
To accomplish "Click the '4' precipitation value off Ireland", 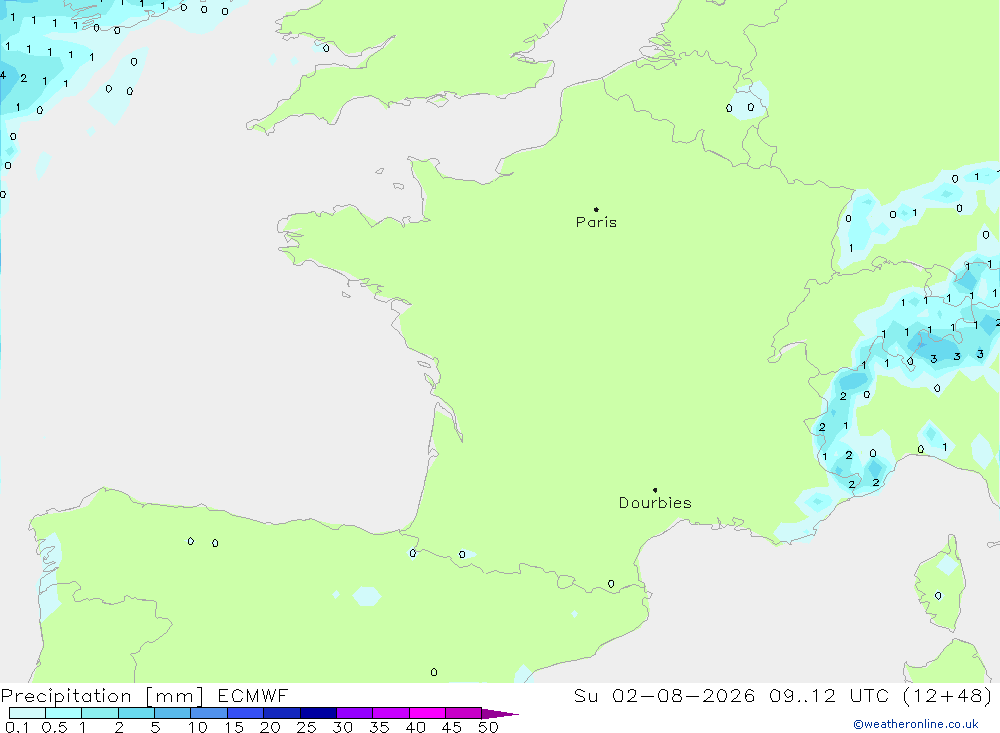I will (x=3, y=75).
